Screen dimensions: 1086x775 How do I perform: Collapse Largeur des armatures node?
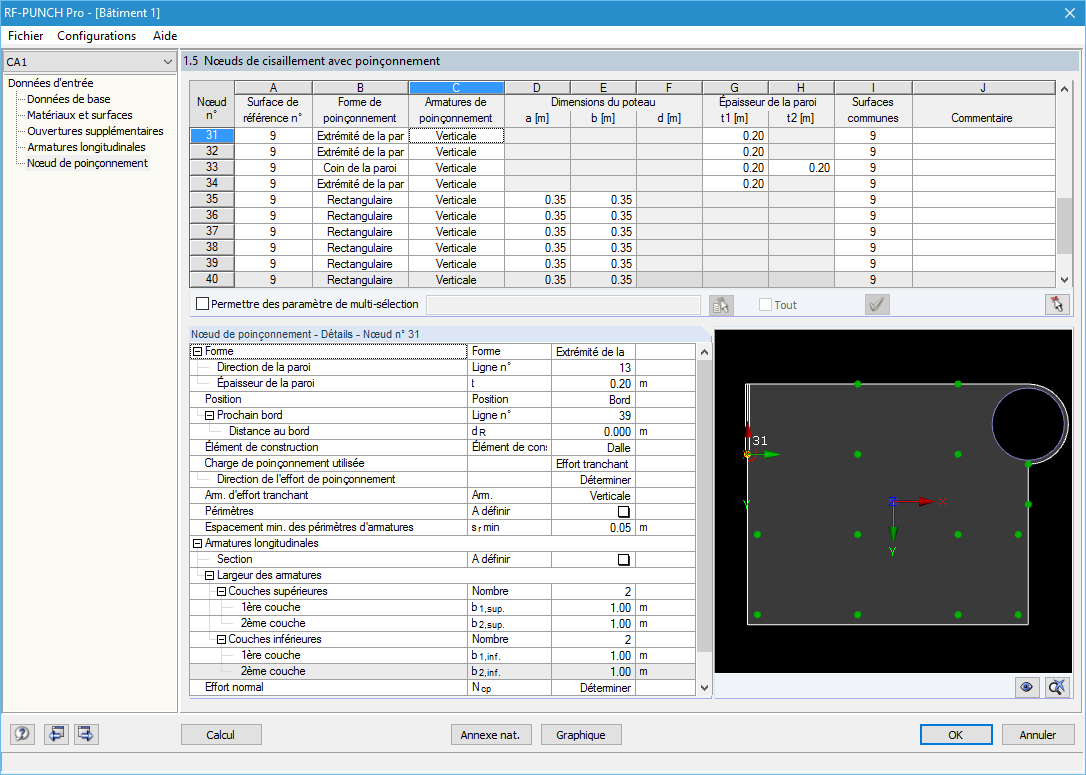point(209,576)
